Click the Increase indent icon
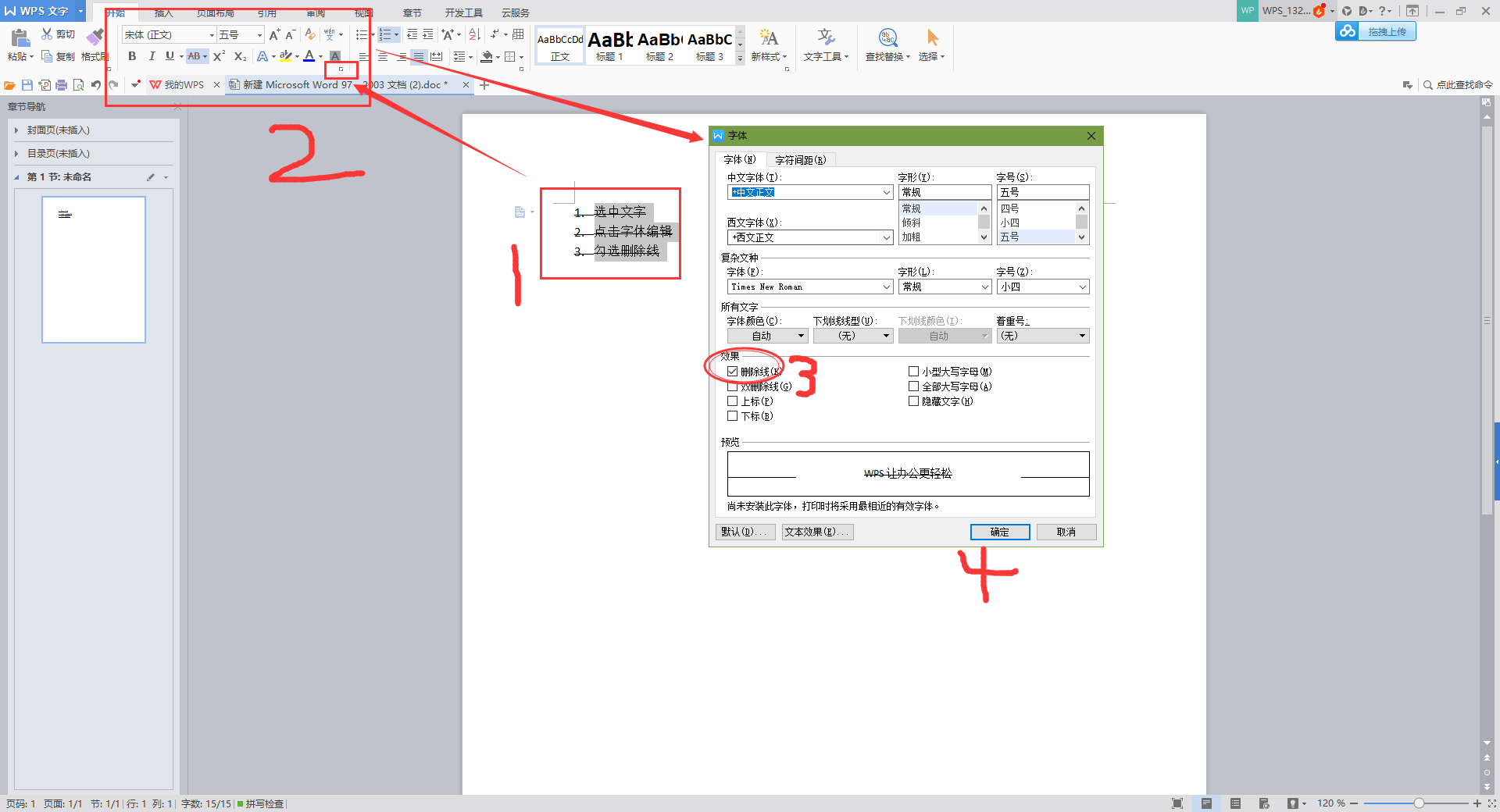Viewport: 1500px width, 812px height. pos(428,34)
